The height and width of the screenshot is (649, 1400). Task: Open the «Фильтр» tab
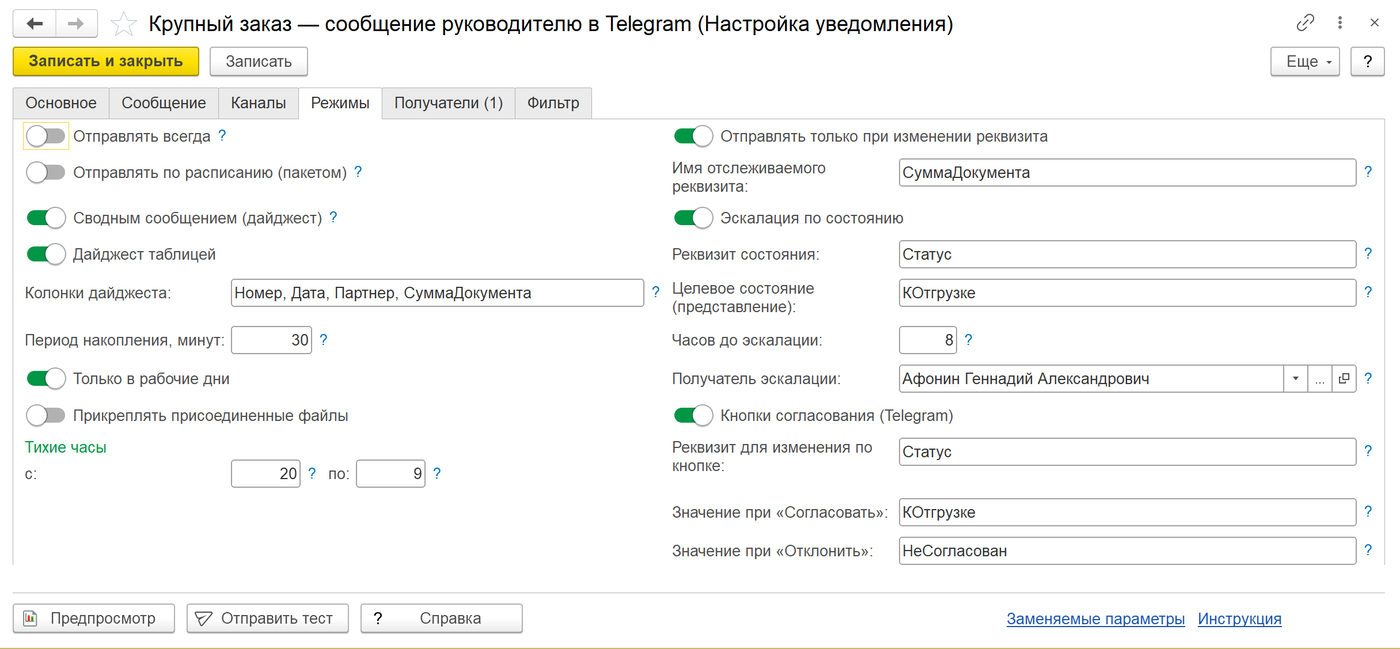(553, 103)
